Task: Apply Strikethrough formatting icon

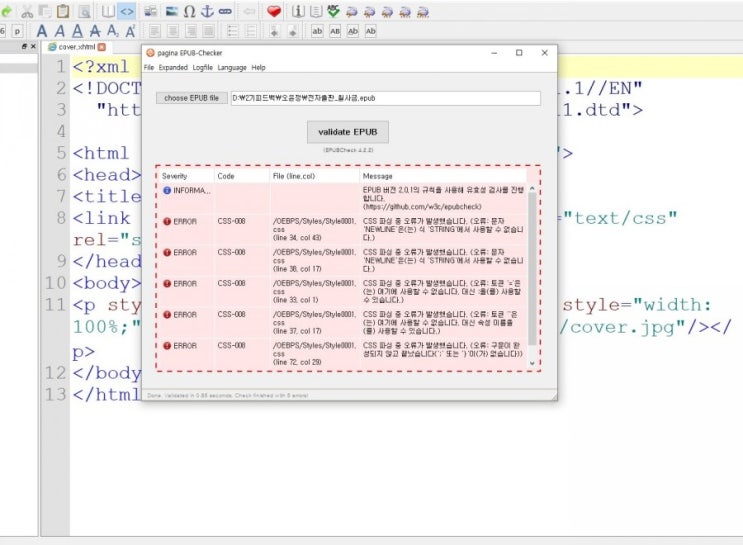Action: coord(95,31)
